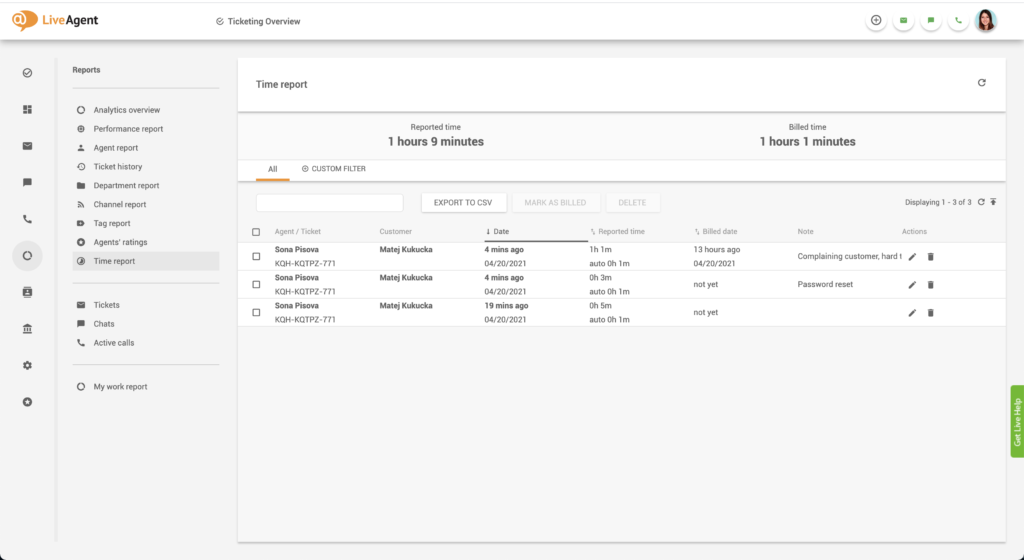Click the pencil edit icon for Password reset row

click(912, 285)
